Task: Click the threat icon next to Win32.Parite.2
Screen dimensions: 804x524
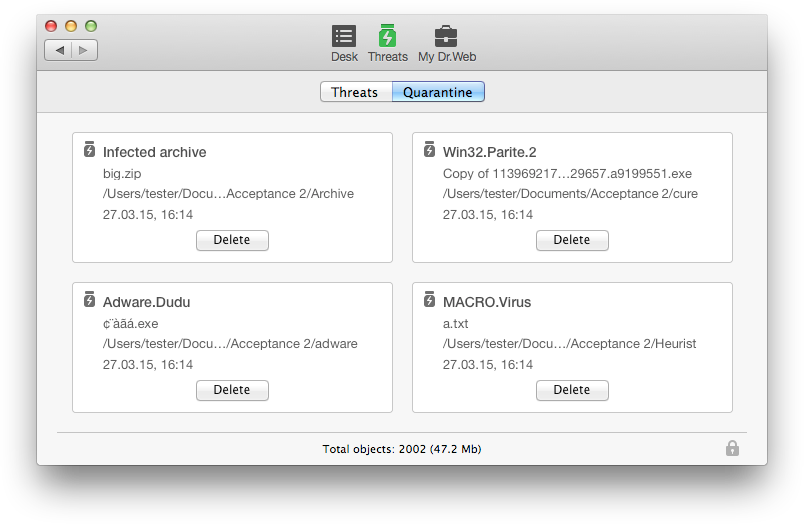Action: (x=429, y=149)
